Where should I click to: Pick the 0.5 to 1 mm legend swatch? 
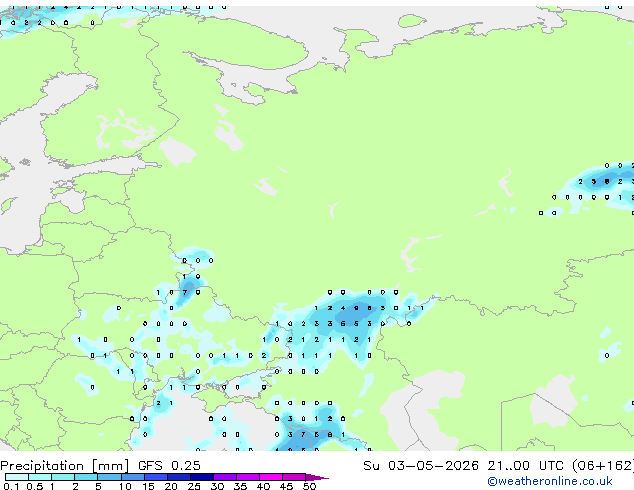pyautogui.click(x=40, y=477)
